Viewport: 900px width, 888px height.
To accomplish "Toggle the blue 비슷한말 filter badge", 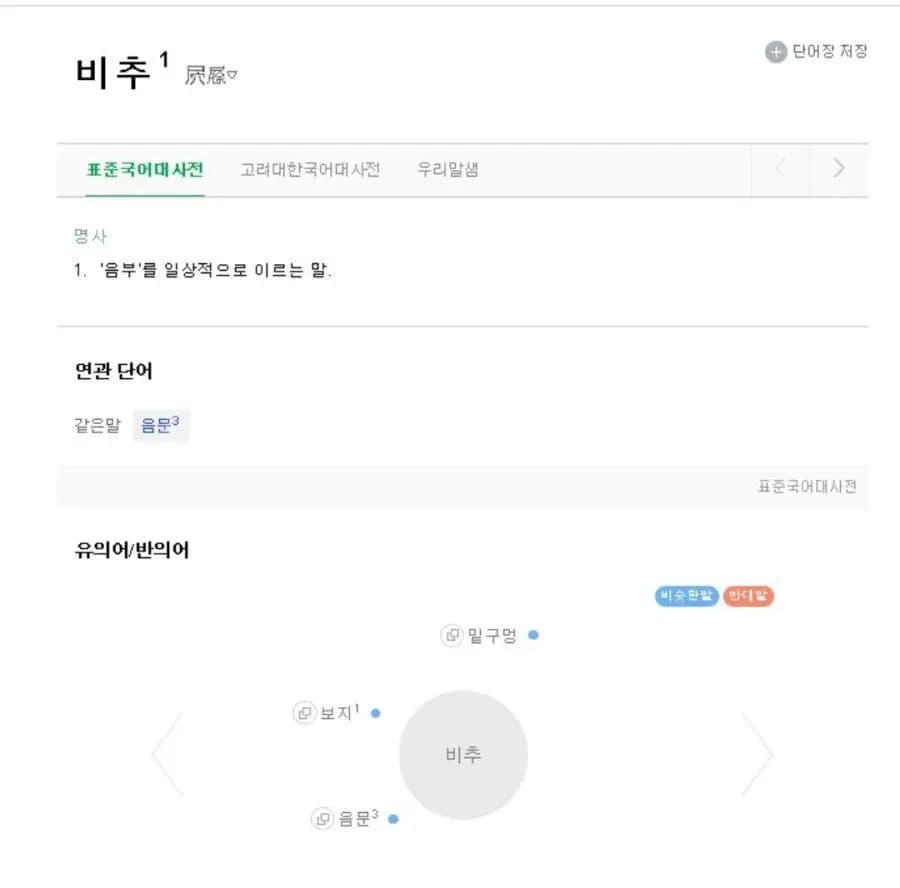I will point(686,596).
